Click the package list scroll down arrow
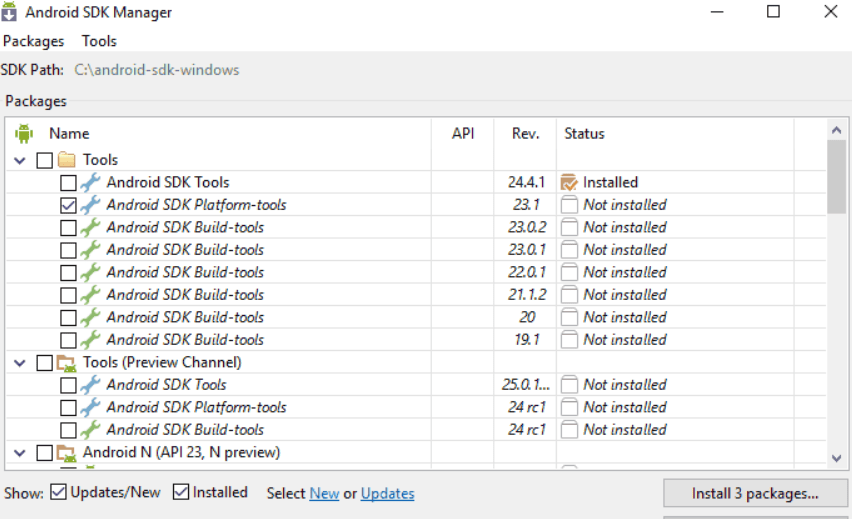This screenshot has width=852, height=519. pyautogui.click(x=837, y=457)
